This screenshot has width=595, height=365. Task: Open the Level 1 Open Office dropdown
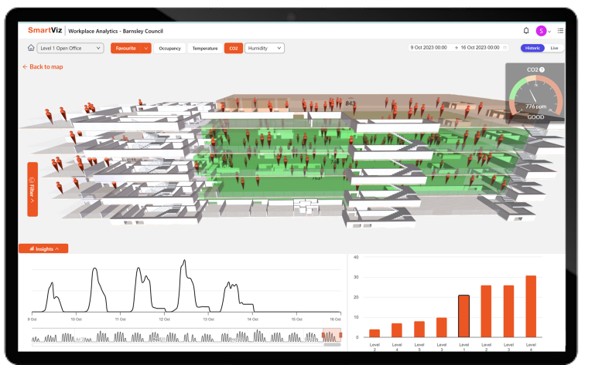coord(71,48)
